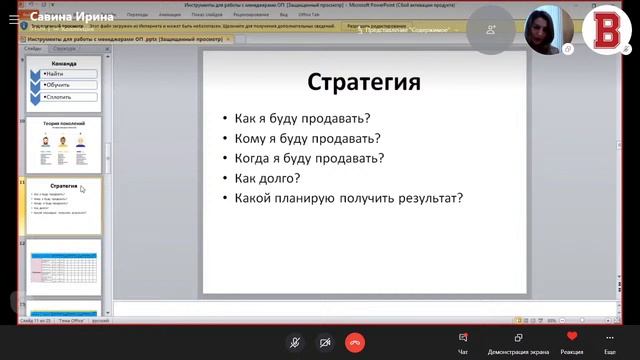Click bullet 'Когда я буду продавать?'

pos(309,158)
